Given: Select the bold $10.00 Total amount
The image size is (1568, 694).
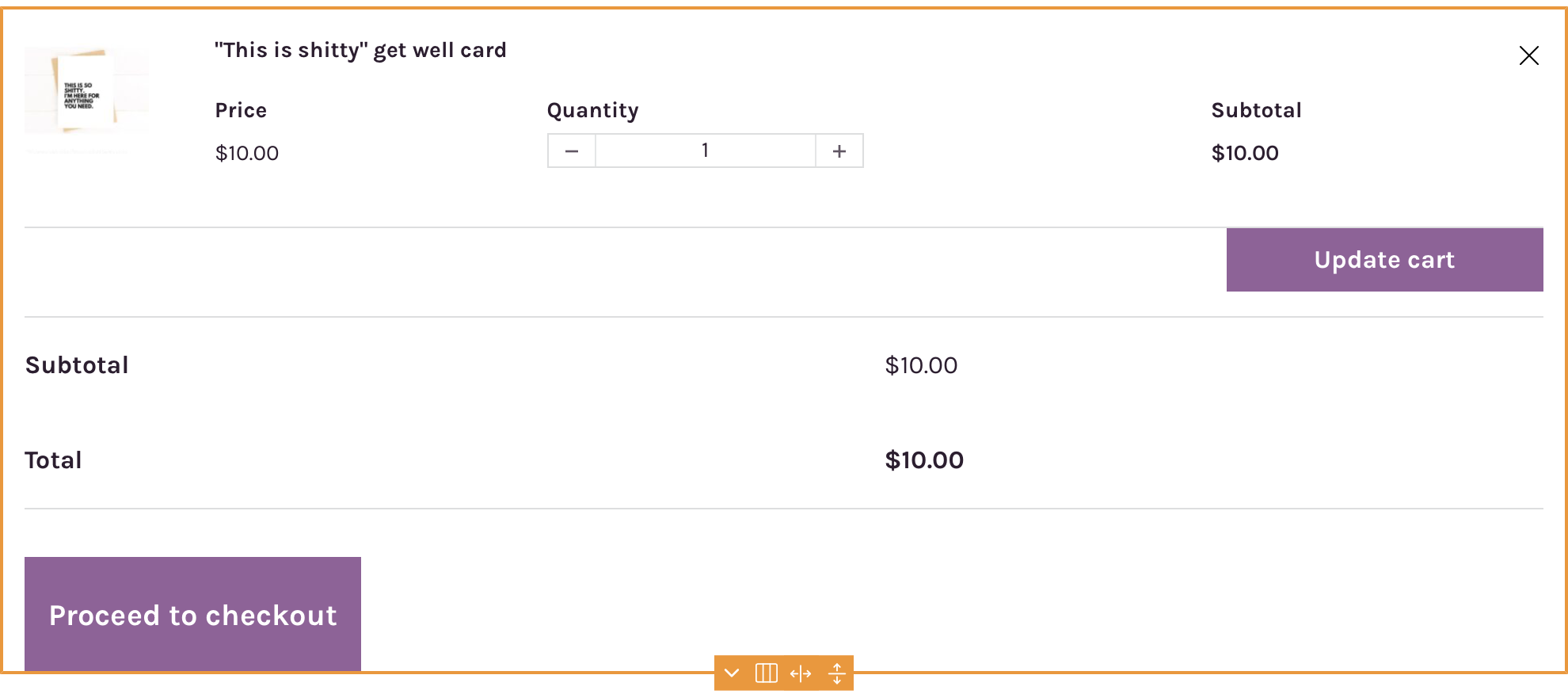Looking at the screenshot, I should 924,460.
